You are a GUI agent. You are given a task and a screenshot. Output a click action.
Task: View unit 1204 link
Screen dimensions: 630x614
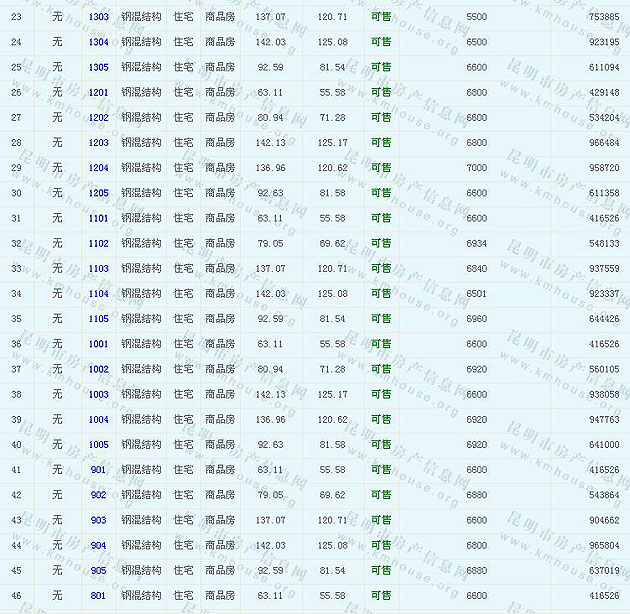click(x=98, y=168)
